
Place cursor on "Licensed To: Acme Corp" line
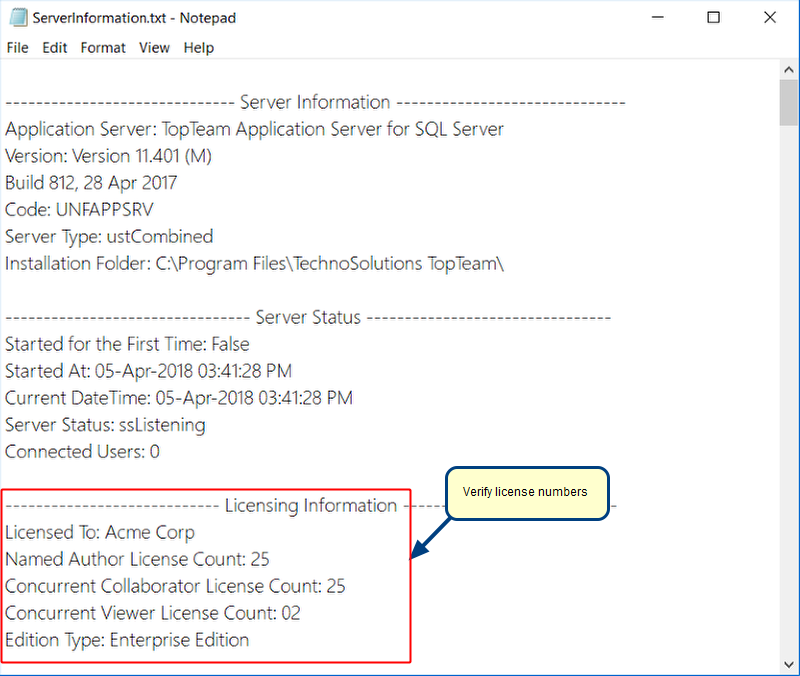tap(100, 533)
